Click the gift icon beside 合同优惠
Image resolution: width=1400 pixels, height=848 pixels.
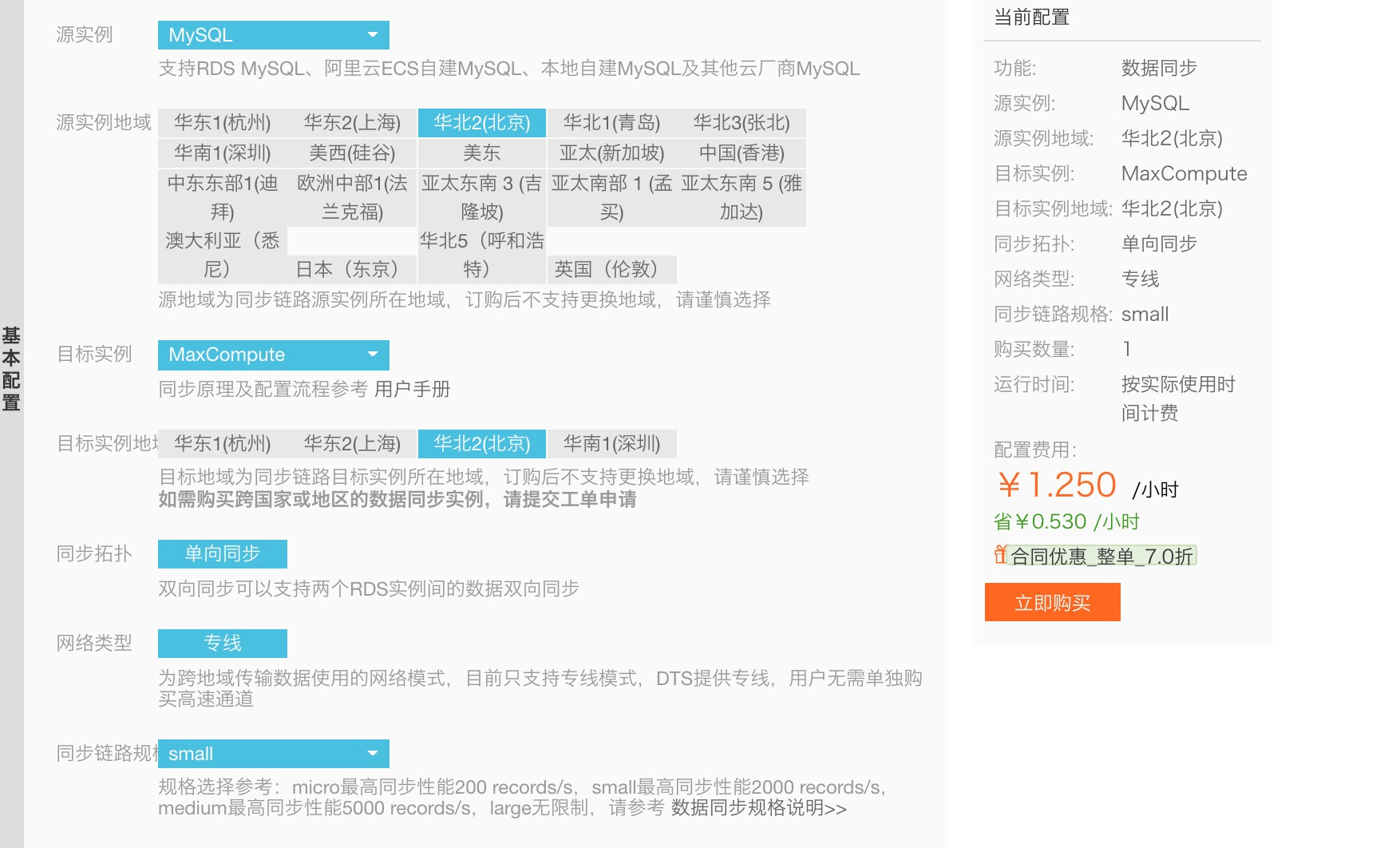[1001, 554]
